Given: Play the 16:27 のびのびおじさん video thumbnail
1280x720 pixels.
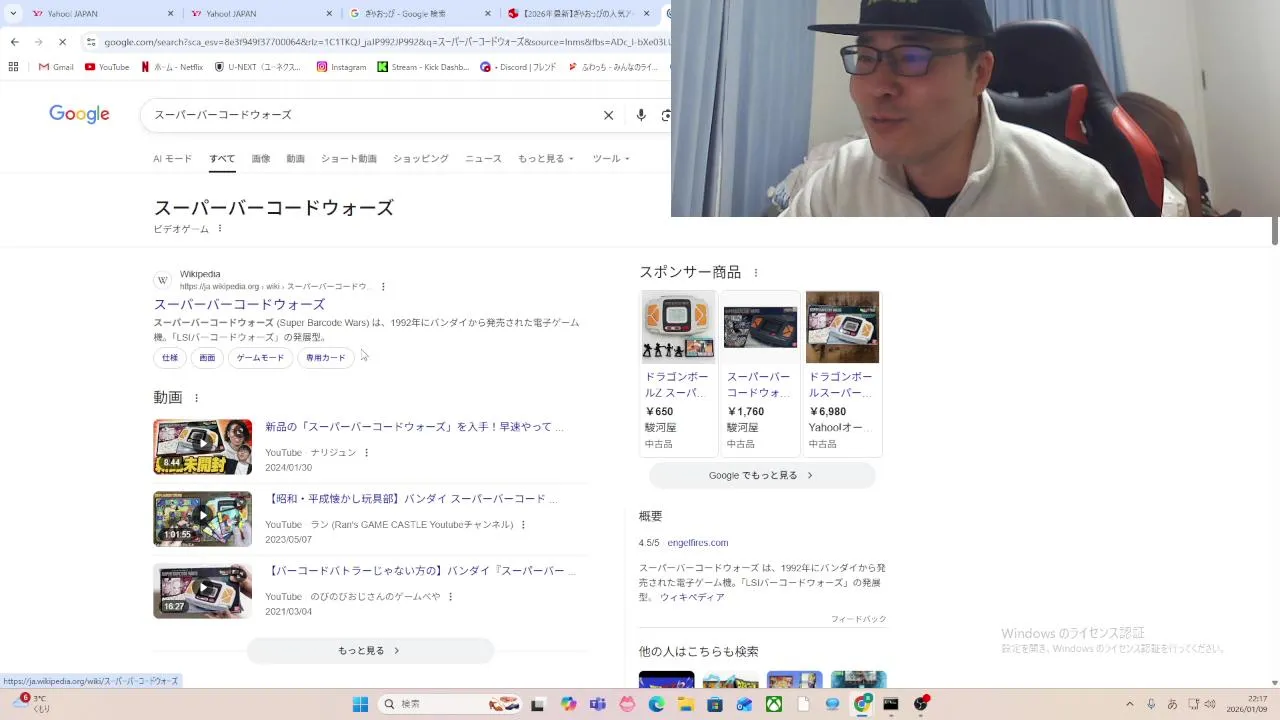Looking at the screenshot, I should pos(202,591).
